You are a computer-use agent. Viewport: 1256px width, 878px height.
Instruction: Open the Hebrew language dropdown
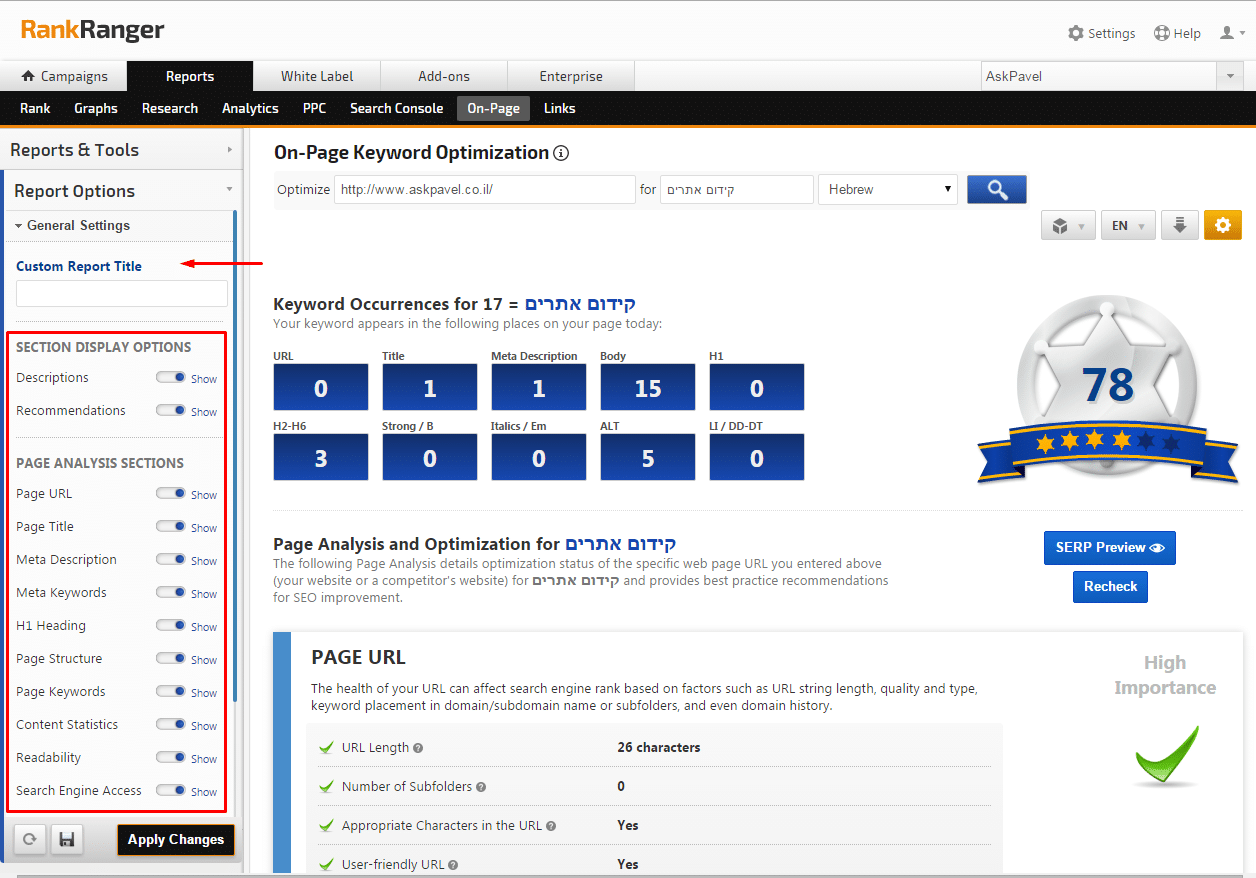pyautogui.click(x=887, y=189)
